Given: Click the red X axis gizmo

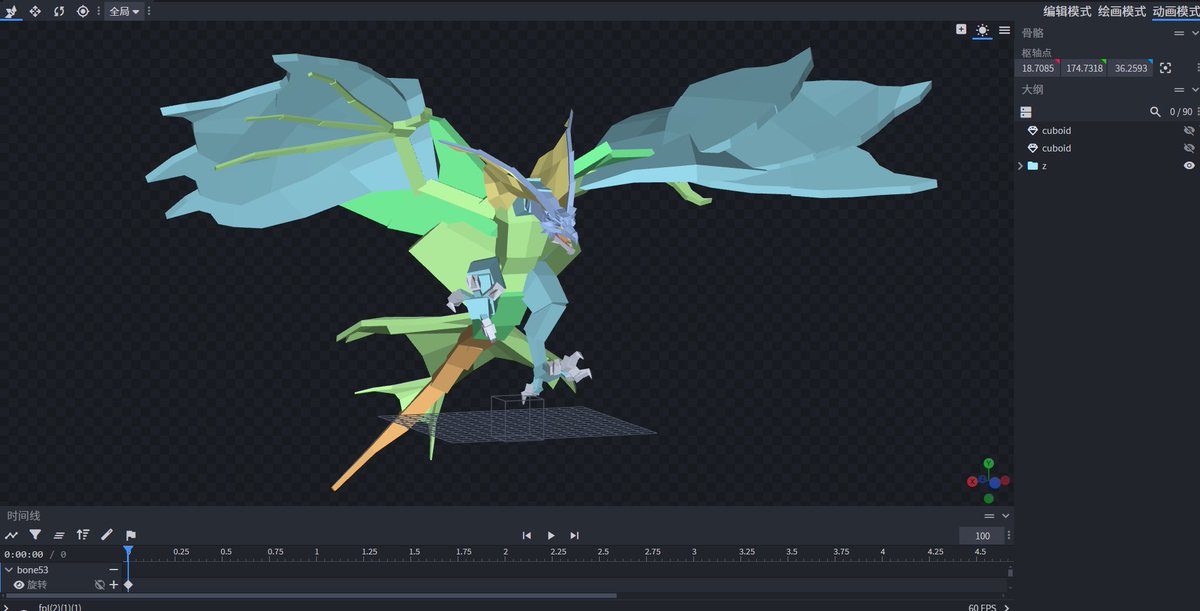Looking at the screenshot, I should pos(972,481).
